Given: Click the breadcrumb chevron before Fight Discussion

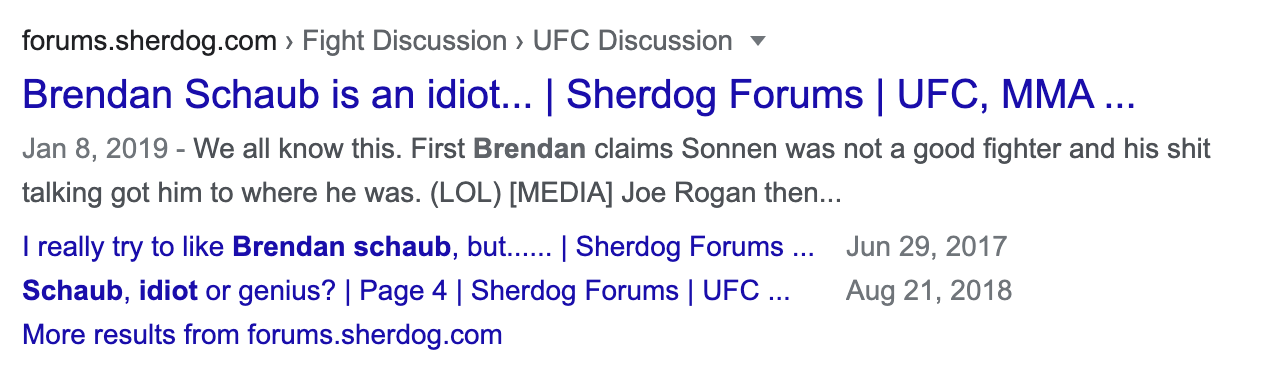Looking at the screenshot, I should [289, 42].
